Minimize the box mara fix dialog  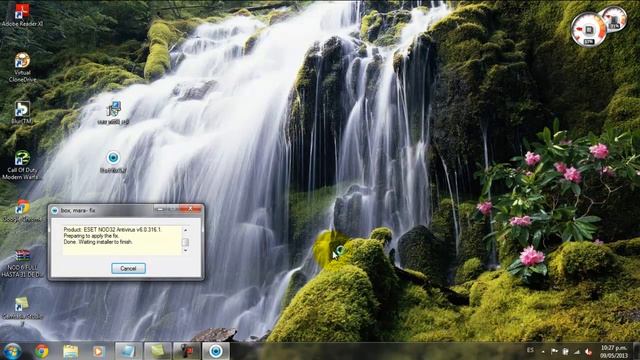click(x=160, y=209)
